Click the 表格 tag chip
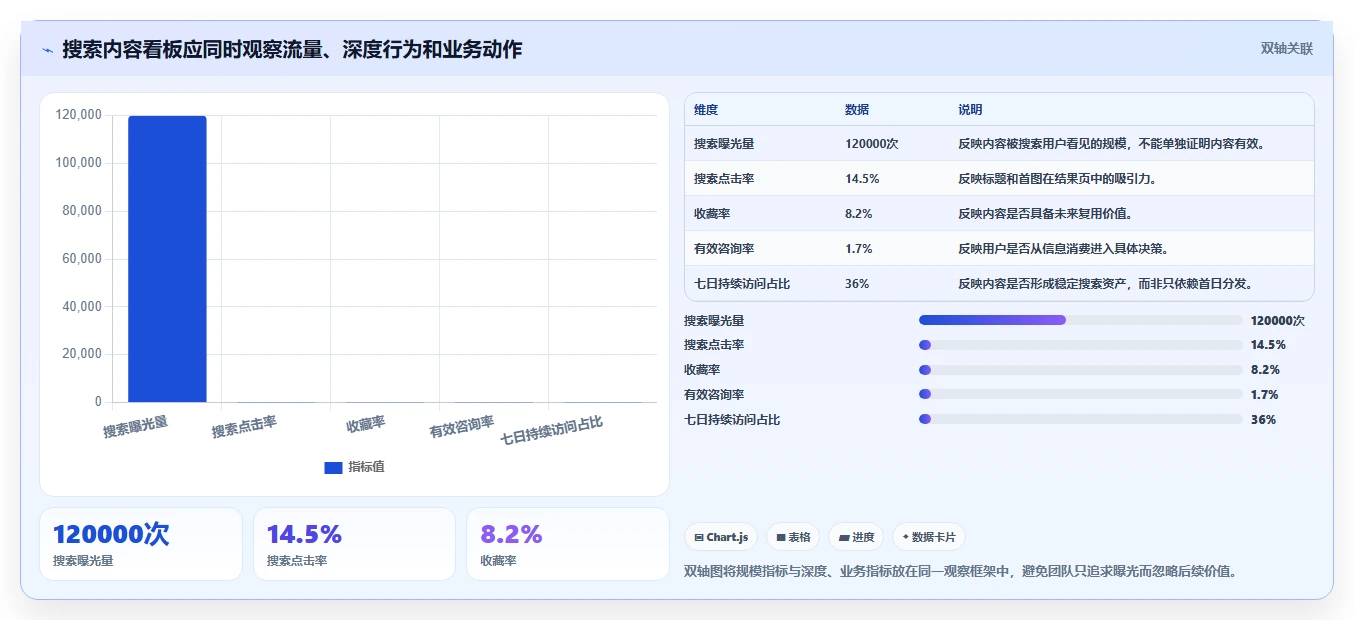This screenshot has height=620, width=1354. (793, 537)
